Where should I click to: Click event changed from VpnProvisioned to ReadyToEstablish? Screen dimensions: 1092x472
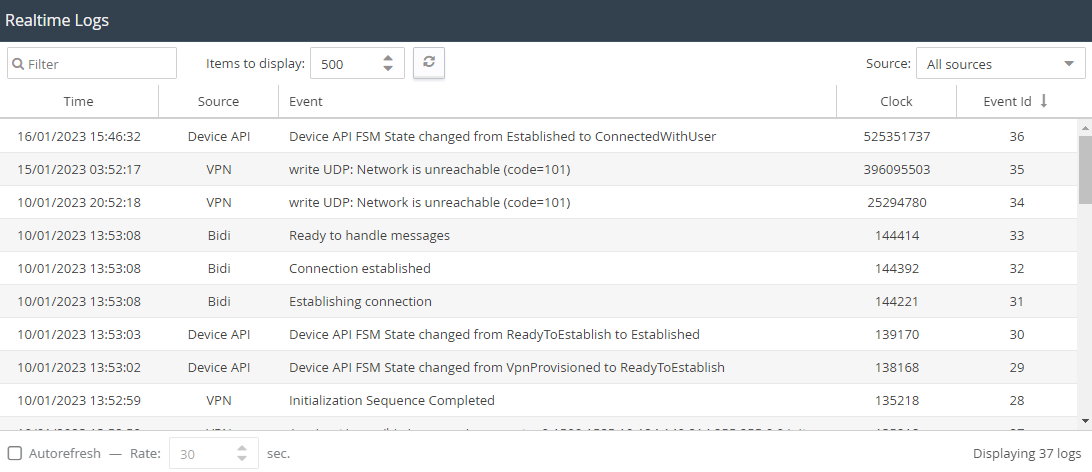[506, 367]
